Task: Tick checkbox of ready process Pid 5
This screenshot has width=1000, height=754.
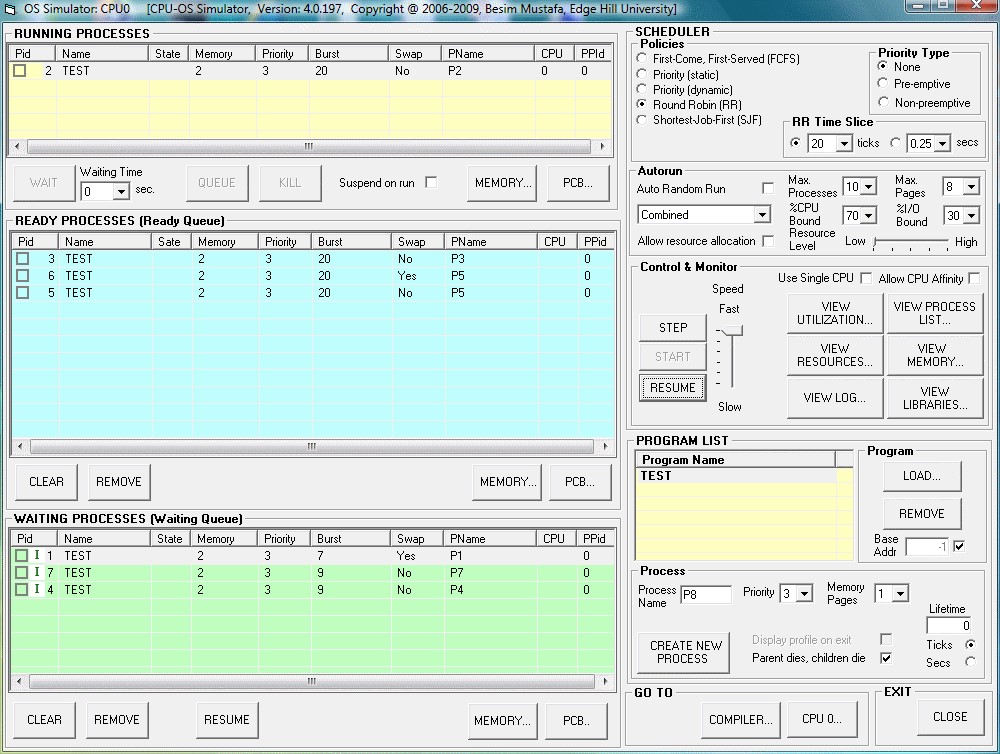Action: tap(23, 293)
